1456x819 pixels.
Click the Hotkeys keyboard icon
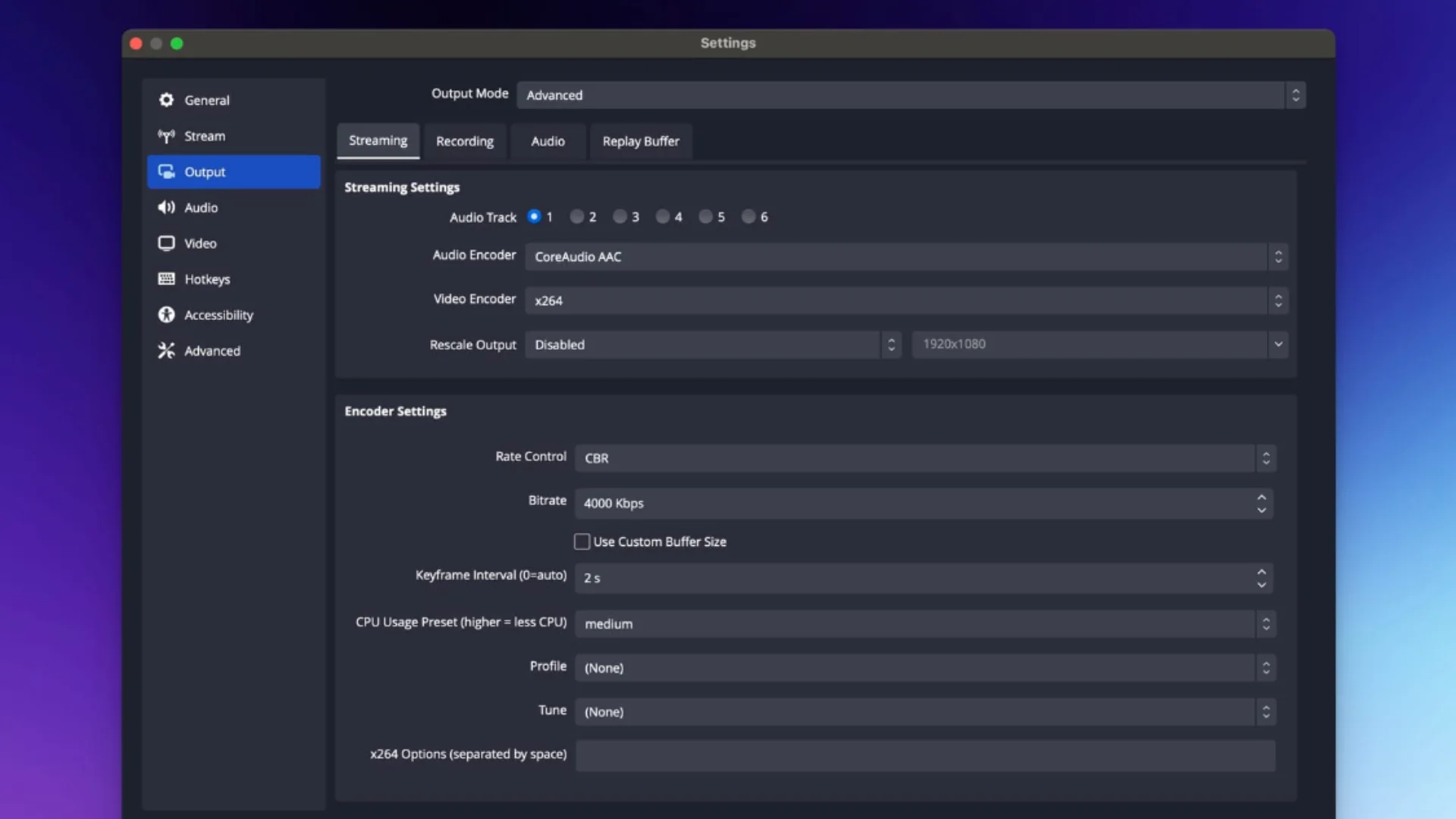pyautogui.click(x=166, y=278)
